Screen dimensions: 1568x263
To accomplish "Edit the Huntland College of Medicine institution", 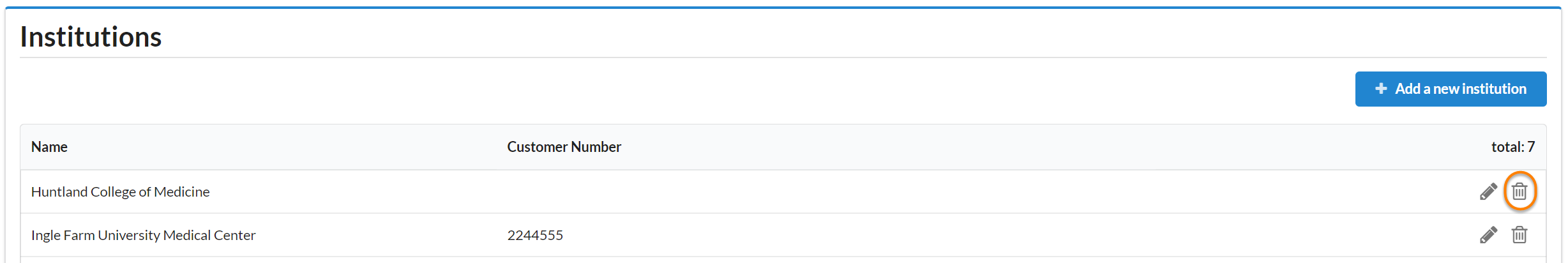I will tap(1488, 192).
